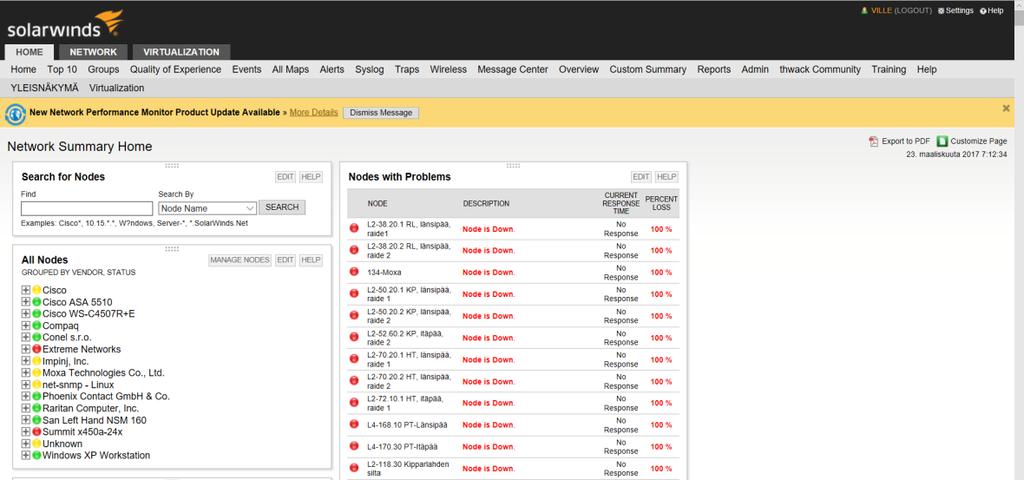Expand the Conel s.r.o. group

[x=25, y=337]
